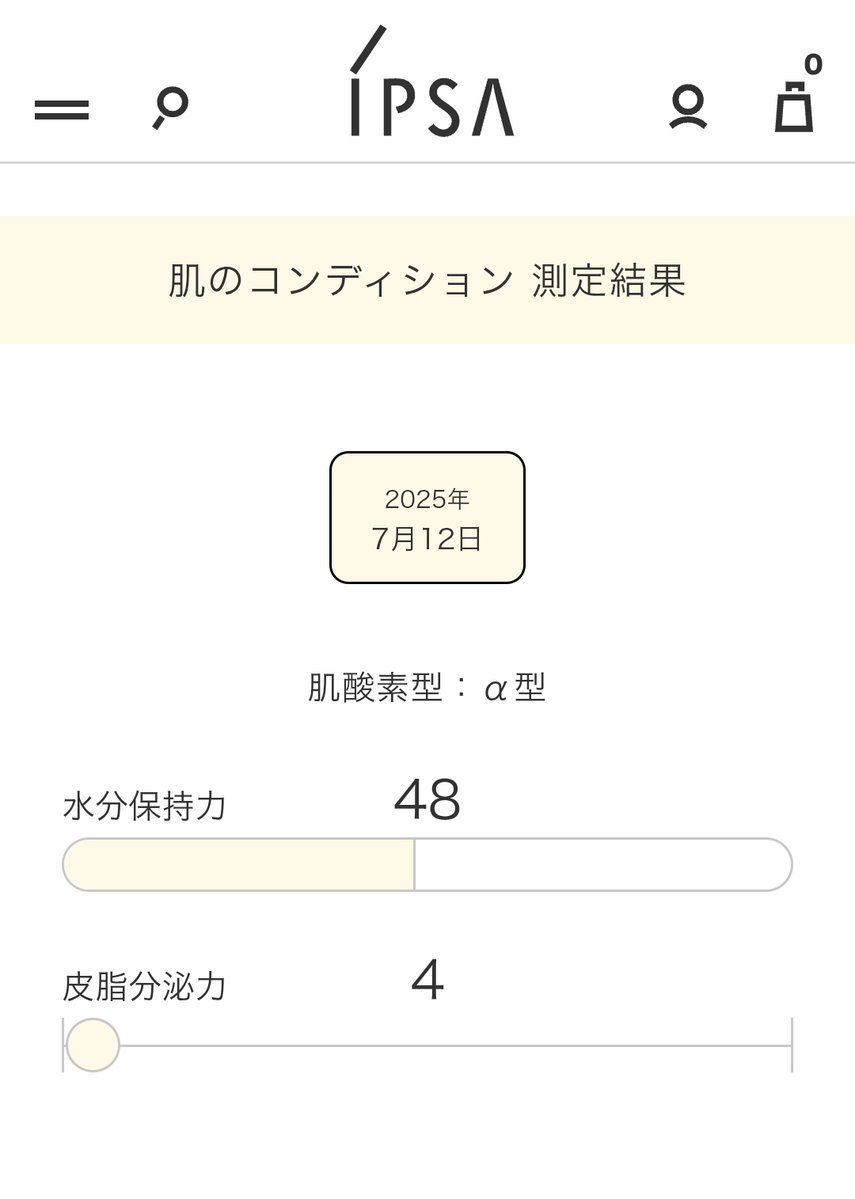This screenshot has width=855, height=1199.
Task: Click the year text 2025年
Action: pyautogui.click(x=427, y=499)
